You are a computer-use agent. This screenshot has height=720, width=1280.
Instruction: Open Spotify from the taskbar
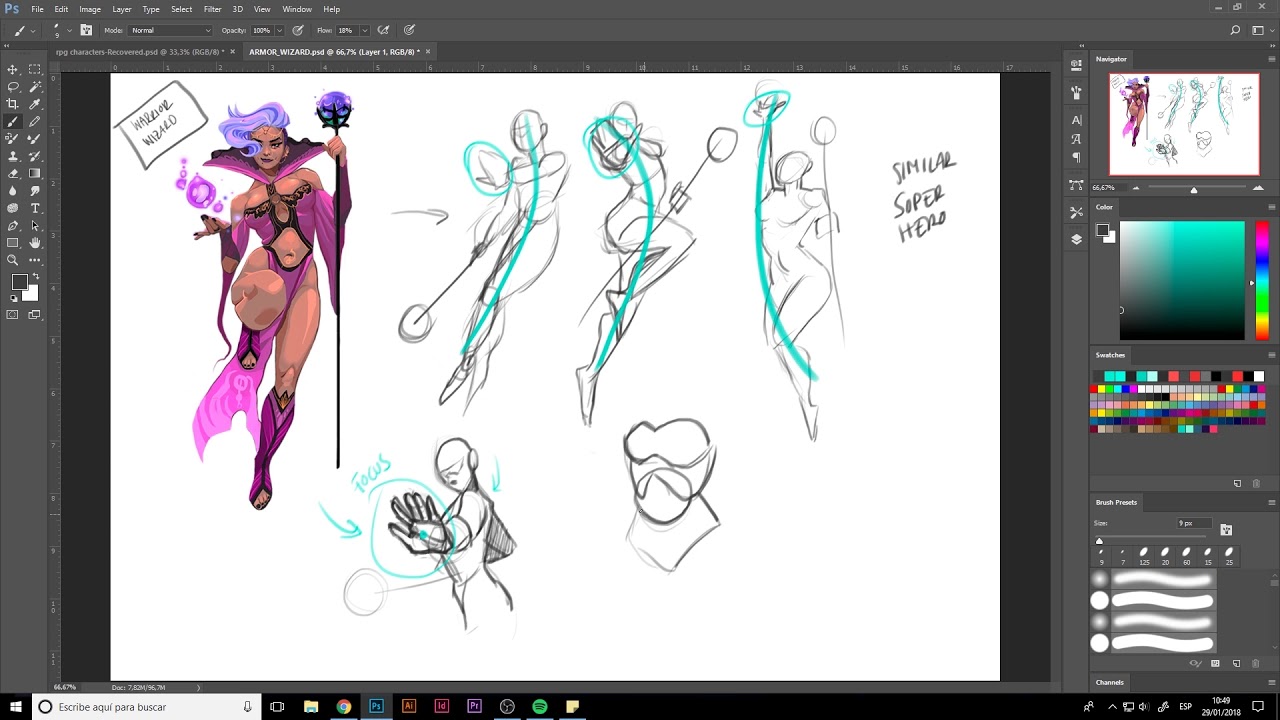pos(540,706)
